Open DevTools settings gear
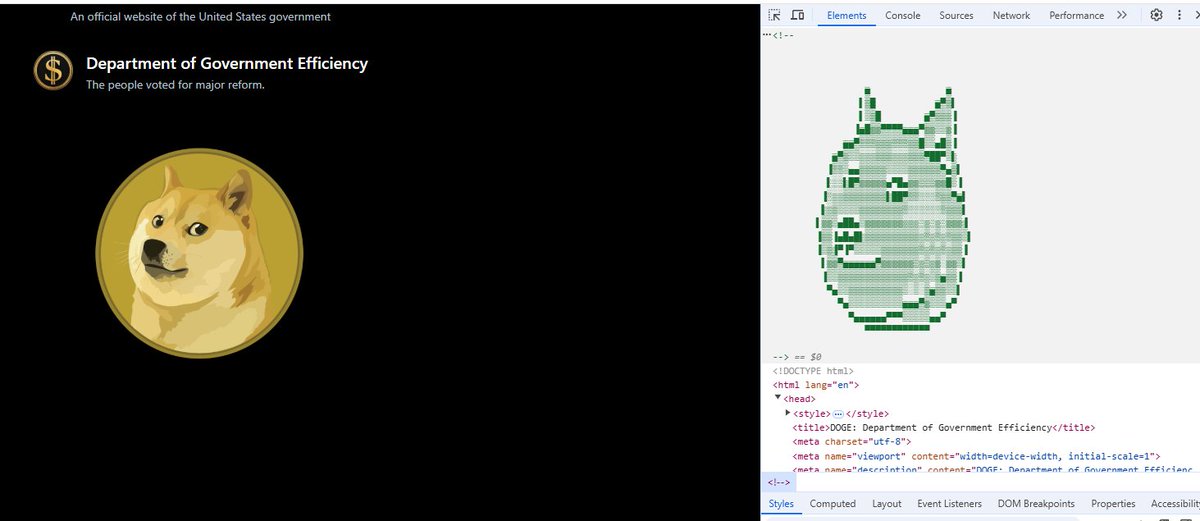This screenshot has height=521, width=1200. click(x=1156, y=15)
